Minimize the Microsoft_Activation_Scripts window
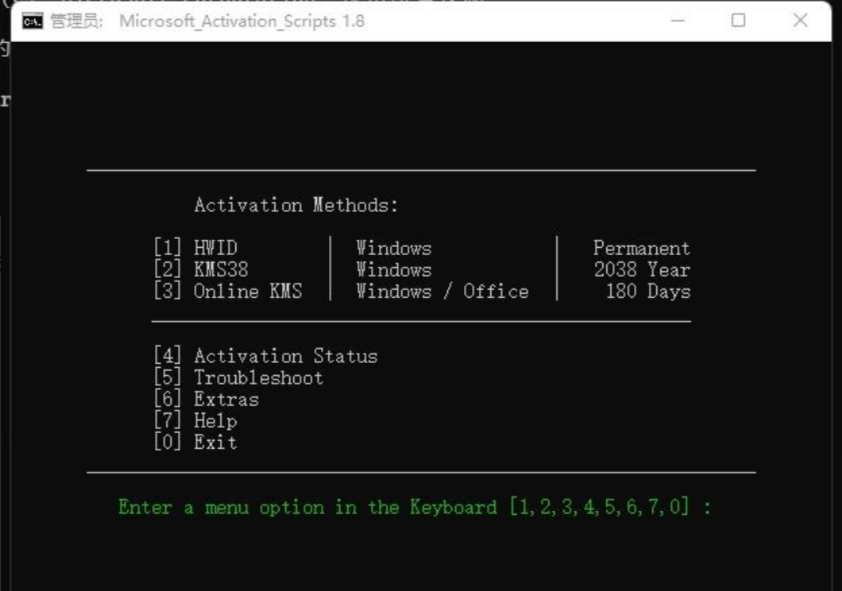Screen dimensions: 842x591 click(x=675, y=21)
